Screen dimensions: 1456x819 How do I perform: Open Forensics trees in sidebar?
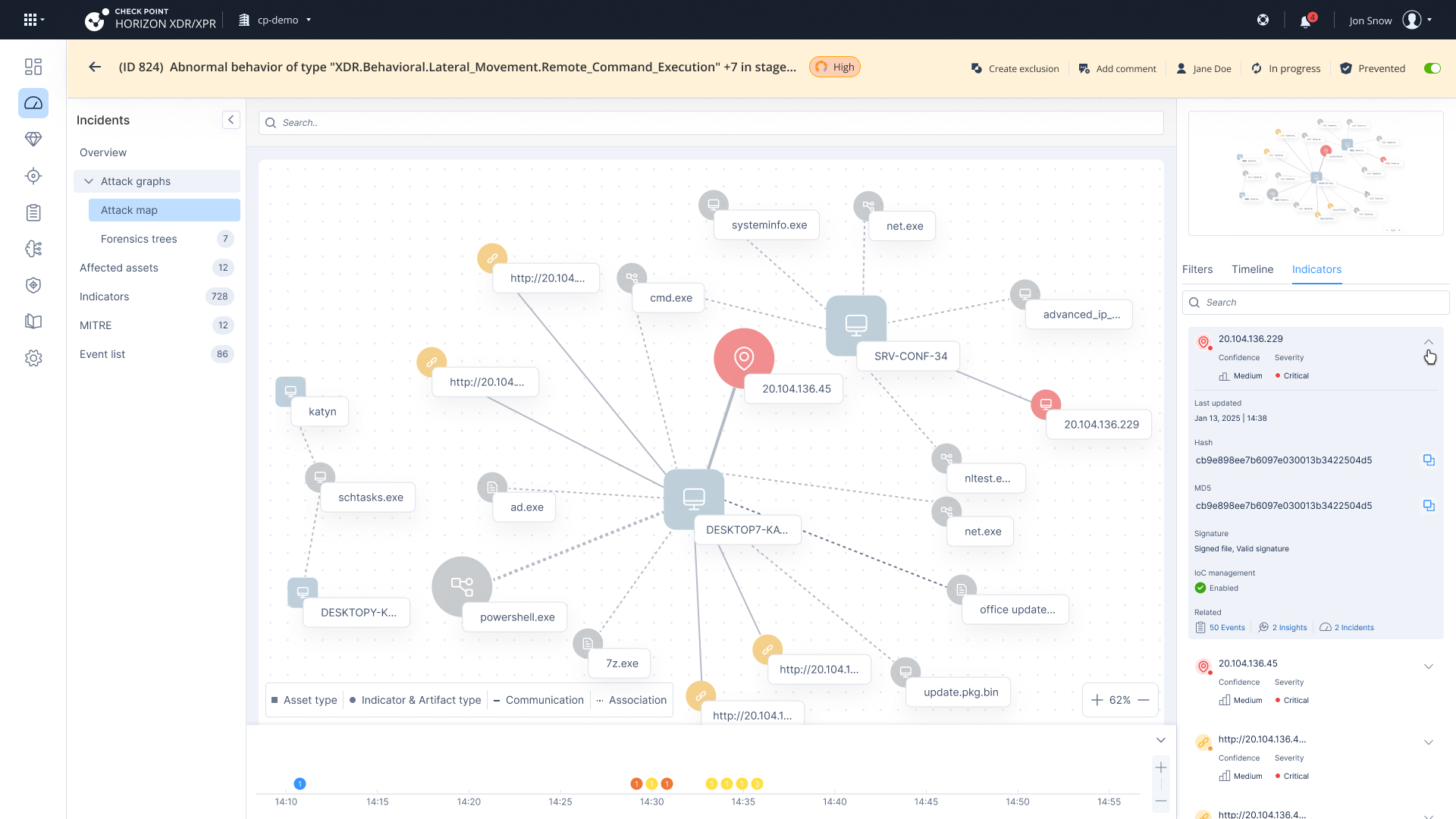click(x=139, y=239)
